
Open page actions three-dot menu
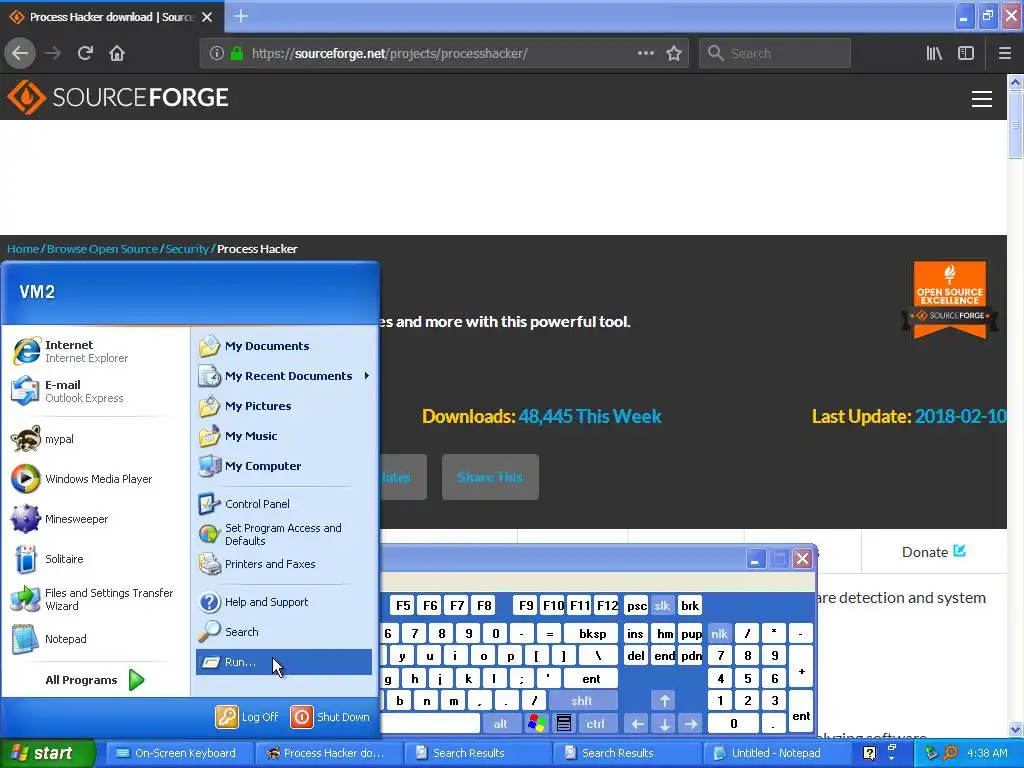click(x=645, y=53)
